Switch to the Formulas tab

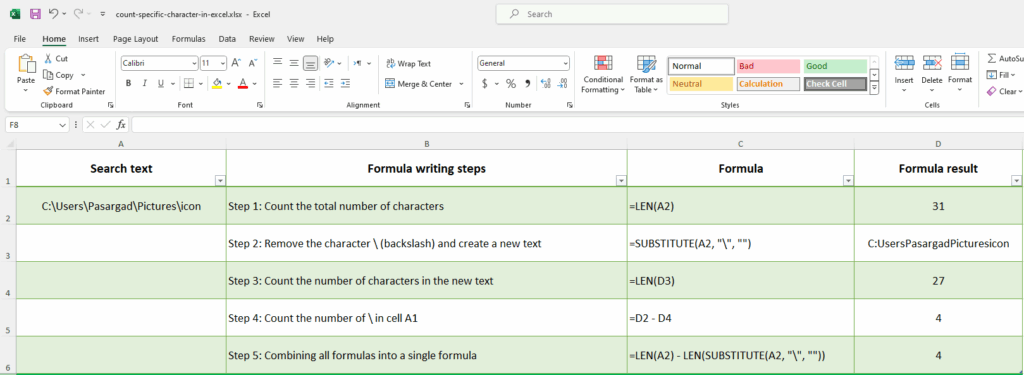point(189,39)
